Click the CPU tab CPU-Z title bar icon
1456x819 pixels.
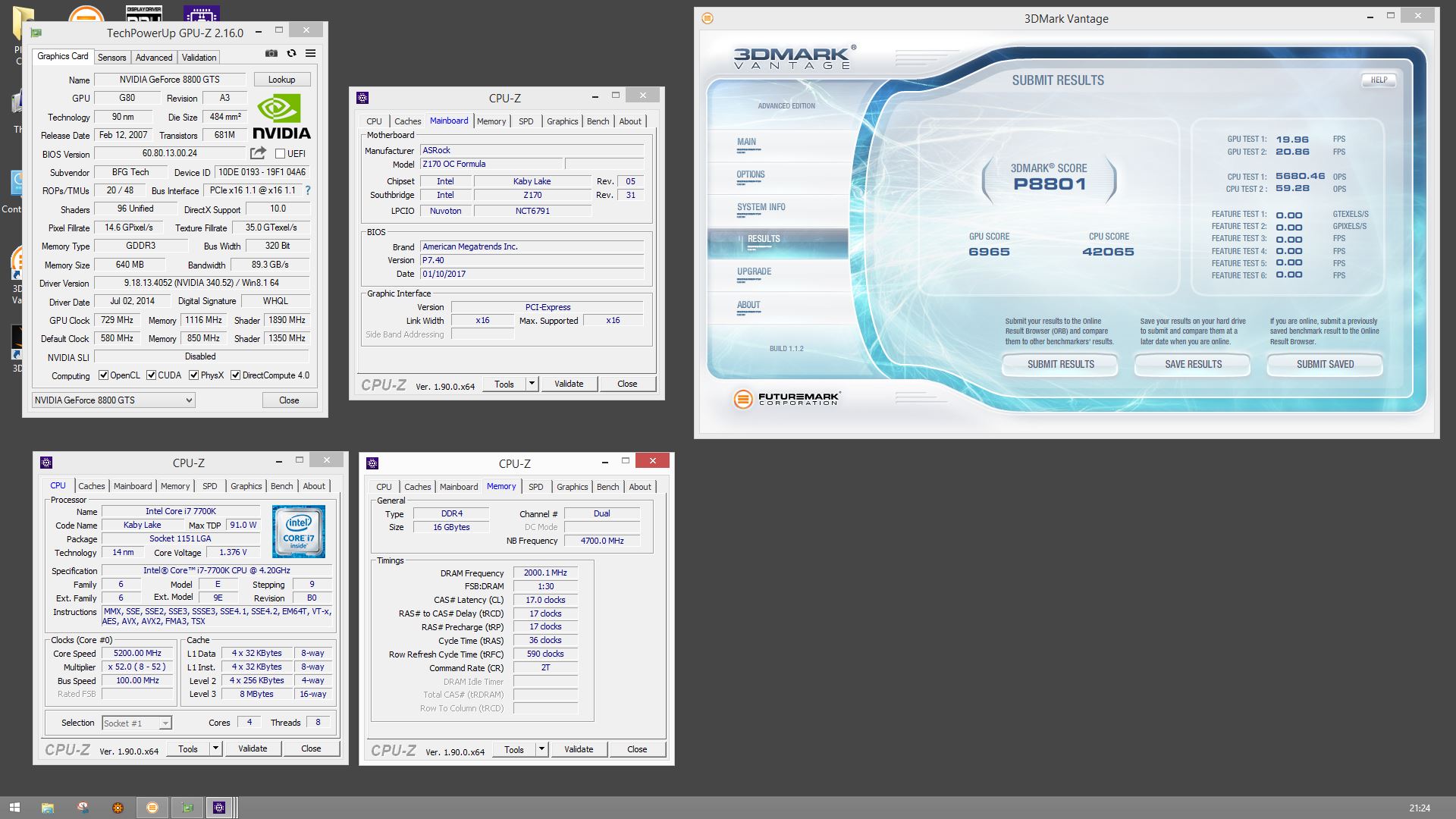pyautogui.click(x=46, y=463)
